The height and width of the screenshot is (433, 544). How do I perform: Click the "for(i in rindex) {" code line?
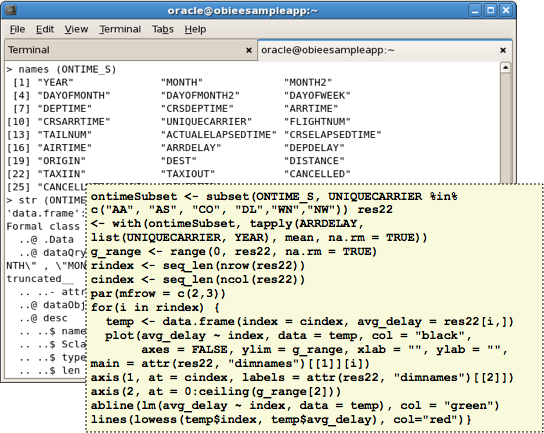(x=155, y=307)
